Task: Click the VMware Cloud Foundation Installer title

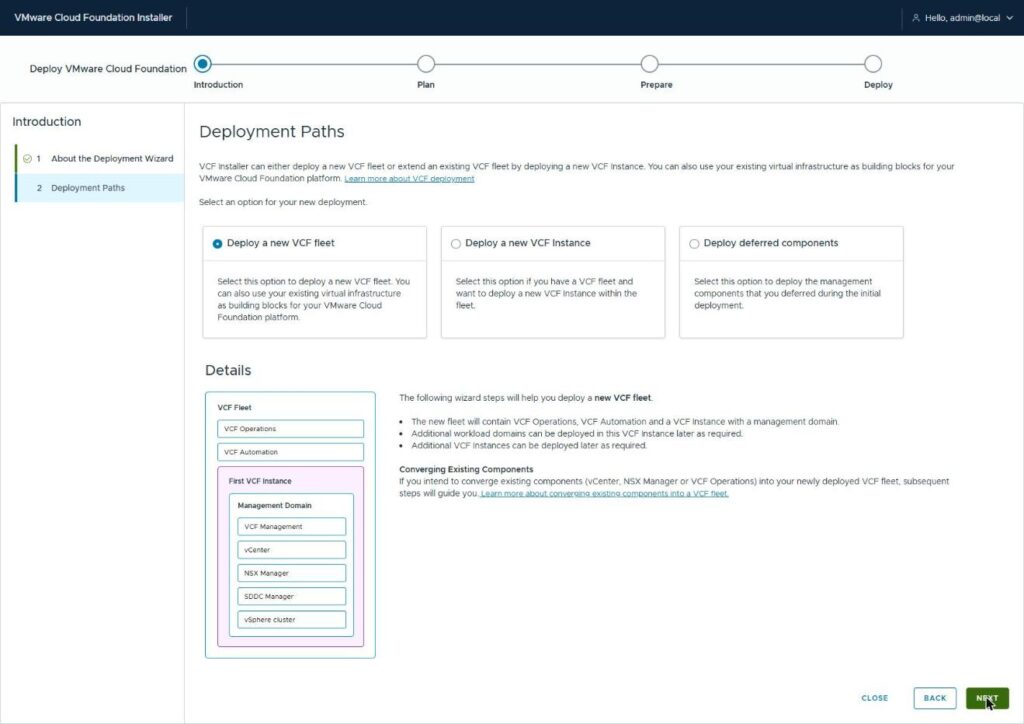Action: (x=93, y=18)
